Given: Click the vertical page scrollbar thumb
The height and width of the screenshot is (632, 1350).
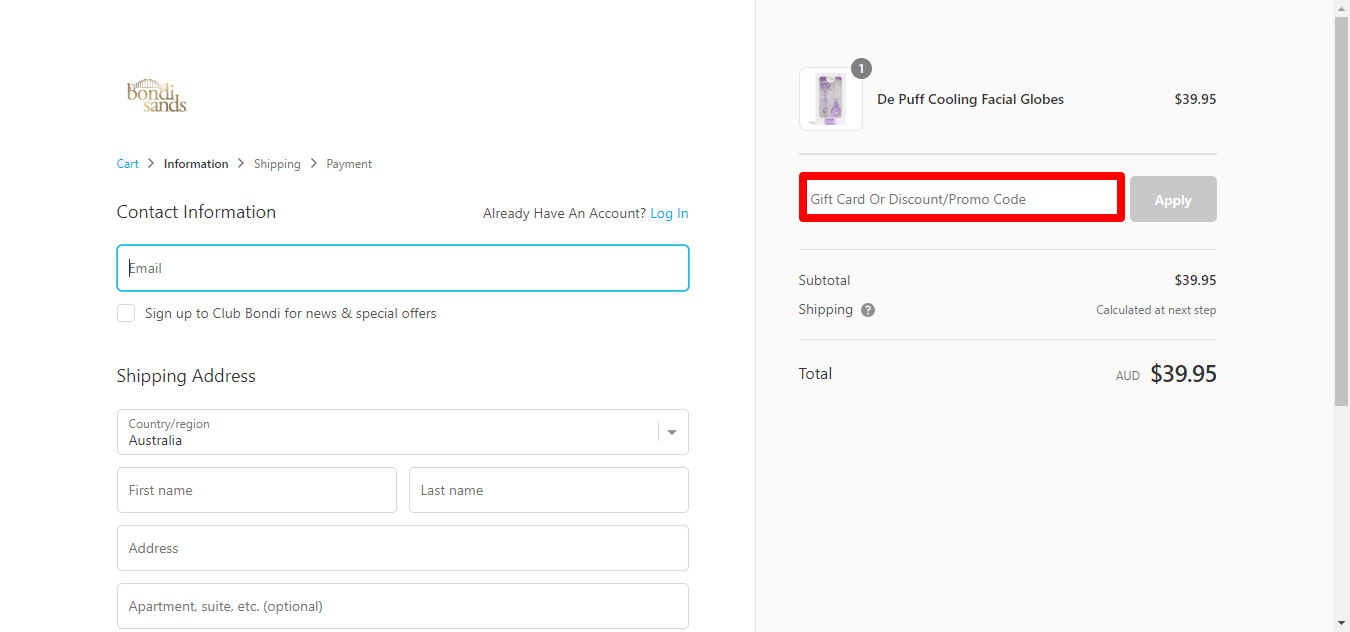Looking at the screenshot, I should coord(1341,210).
